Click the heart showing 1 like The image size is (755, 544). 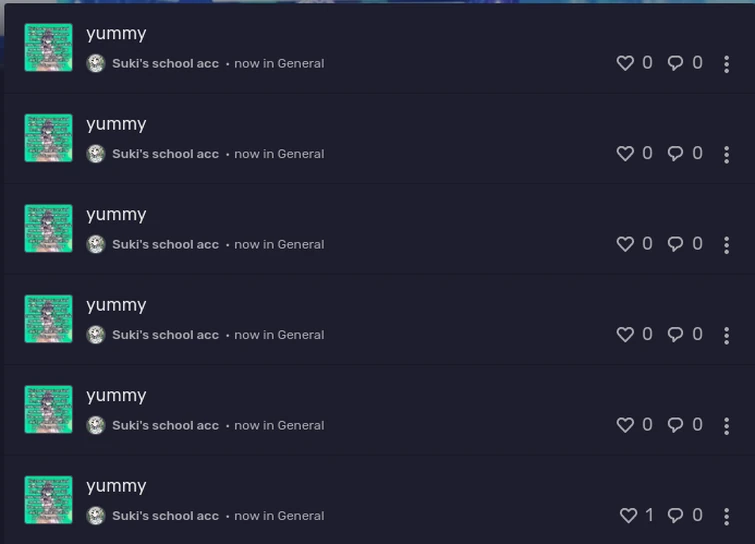(x=628, y=515)
